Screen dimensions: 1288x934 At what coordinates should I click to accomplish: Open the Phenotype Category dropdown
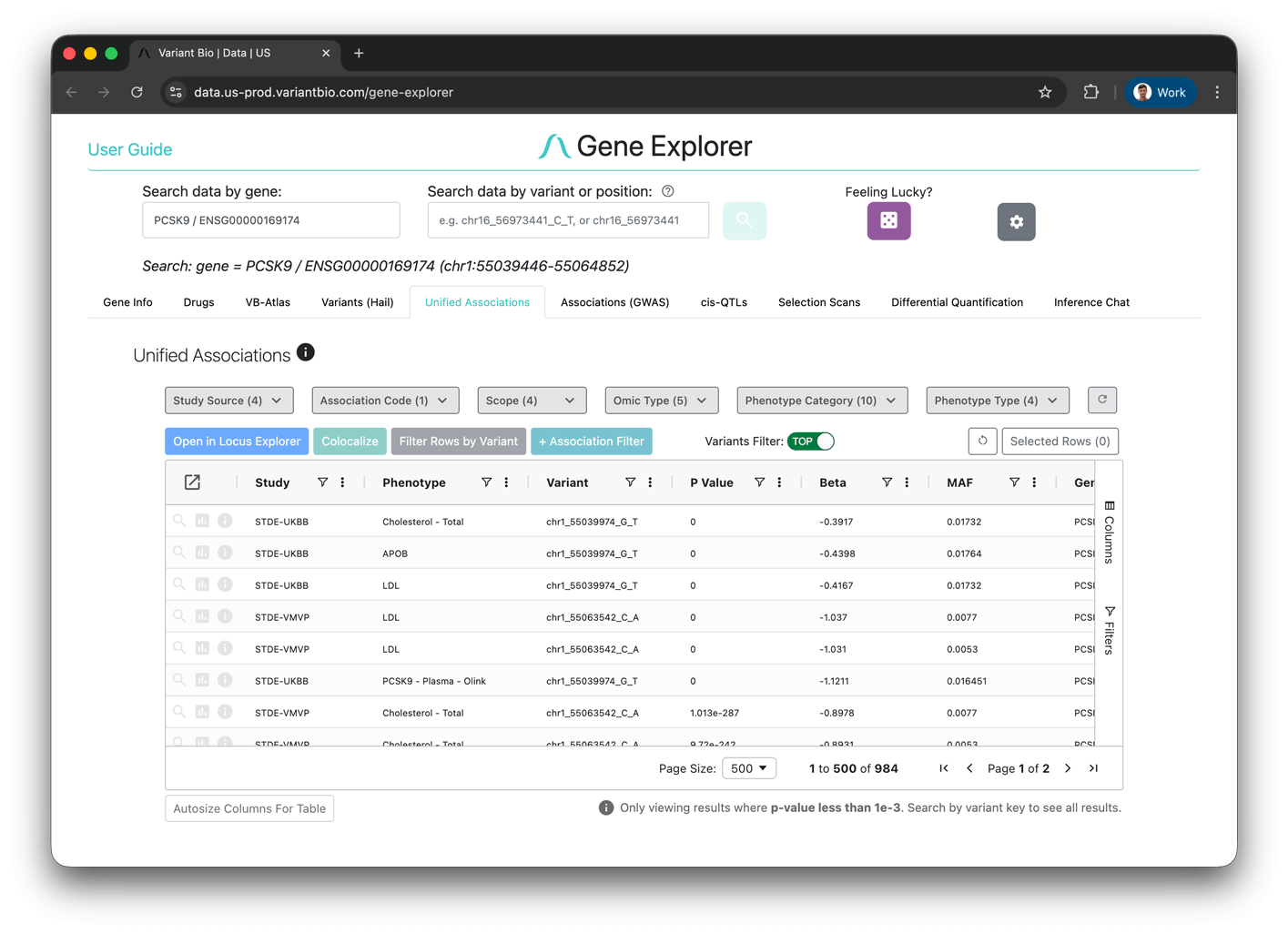[x=821, y=401]
